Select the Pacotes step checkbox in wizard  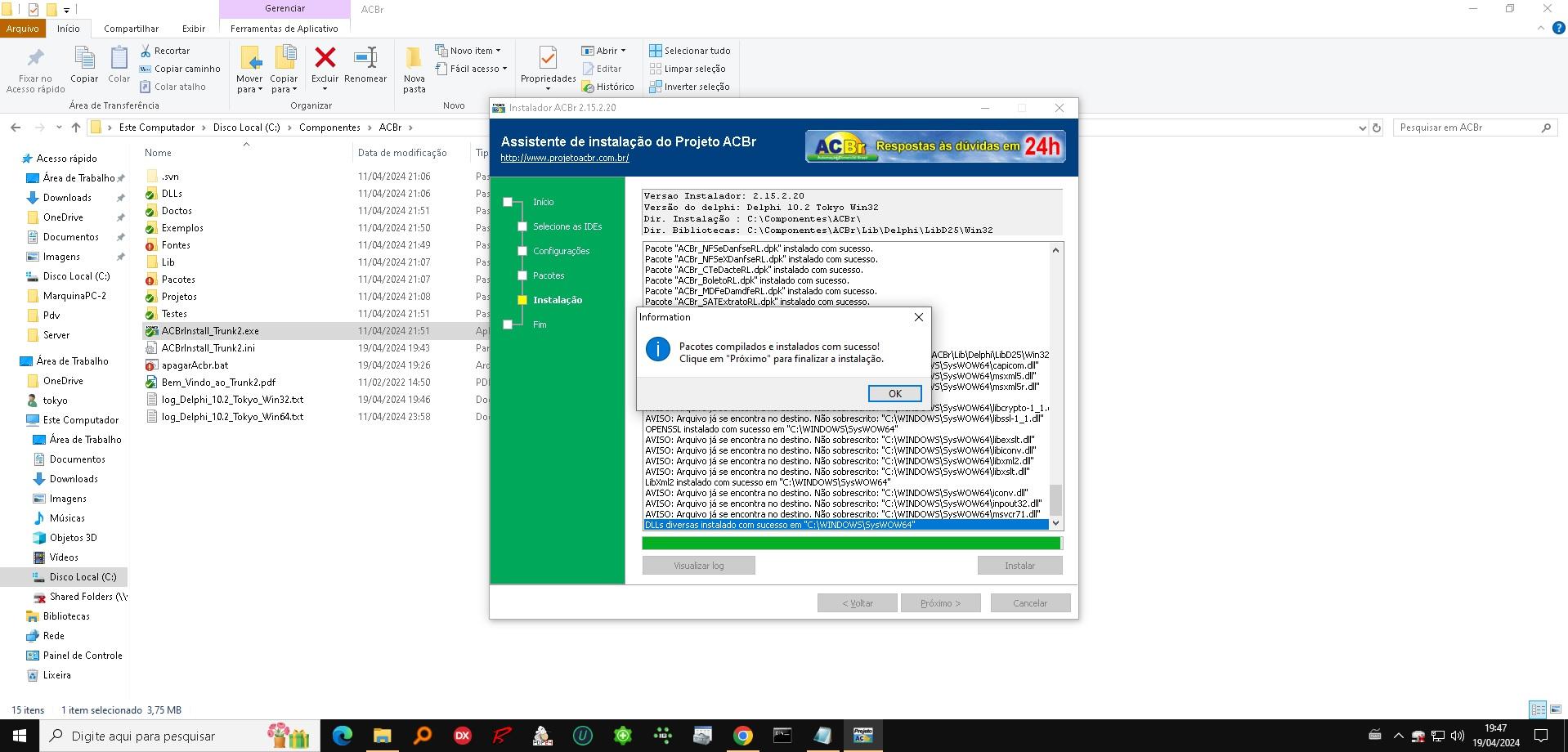522,275
